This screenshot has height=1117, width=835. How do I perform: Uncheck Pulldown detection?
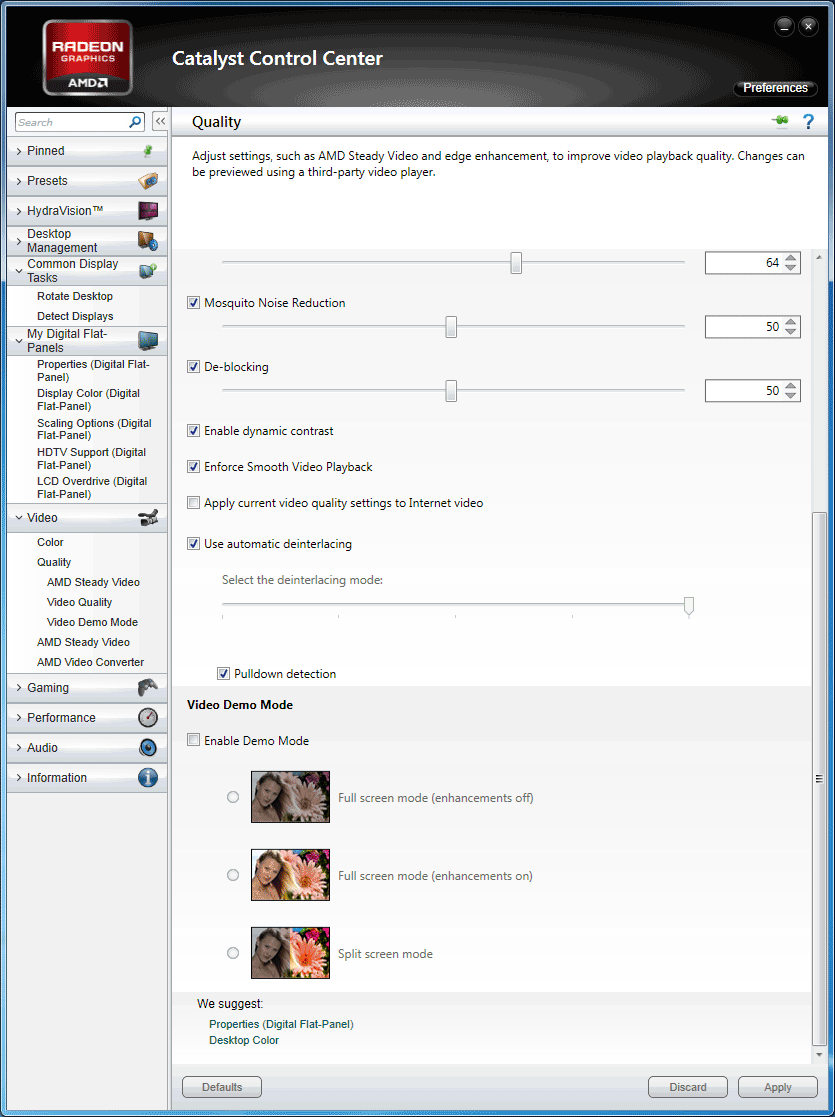click(x=223, y=673)
